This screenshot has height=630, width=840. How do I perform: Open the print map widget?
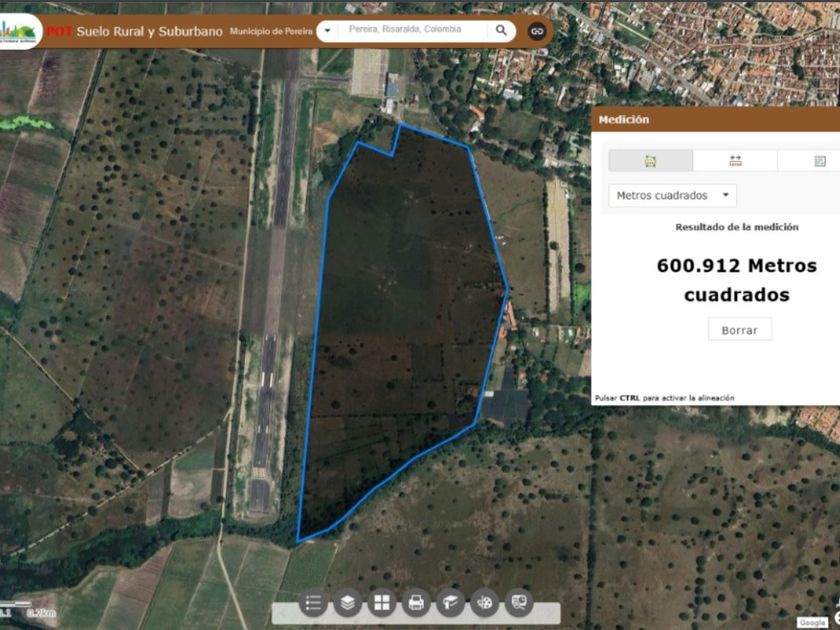[x=416, y=603]
